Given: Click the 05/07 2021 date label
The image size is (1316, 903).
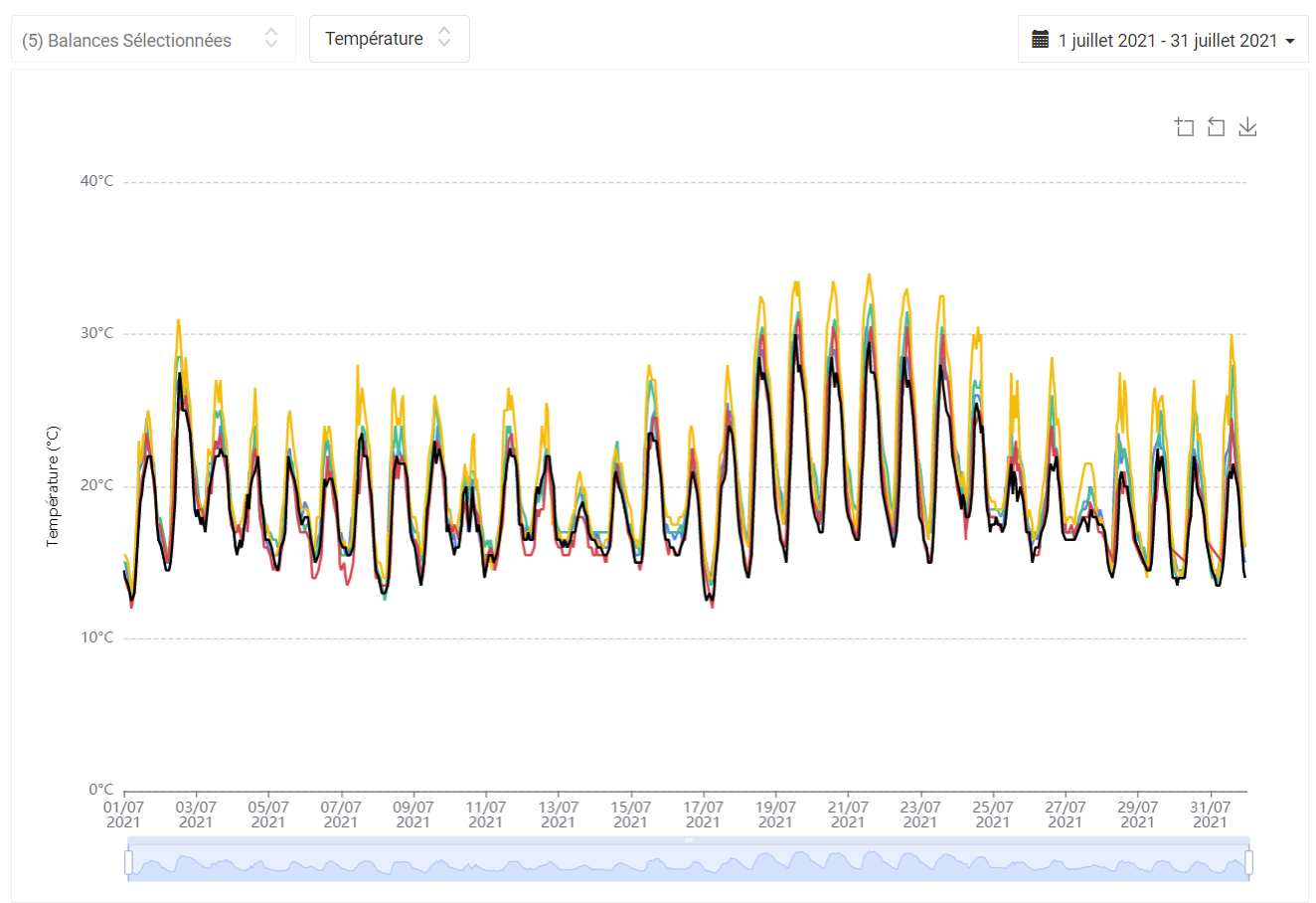Looking at the screenshot, I should 268,814.
